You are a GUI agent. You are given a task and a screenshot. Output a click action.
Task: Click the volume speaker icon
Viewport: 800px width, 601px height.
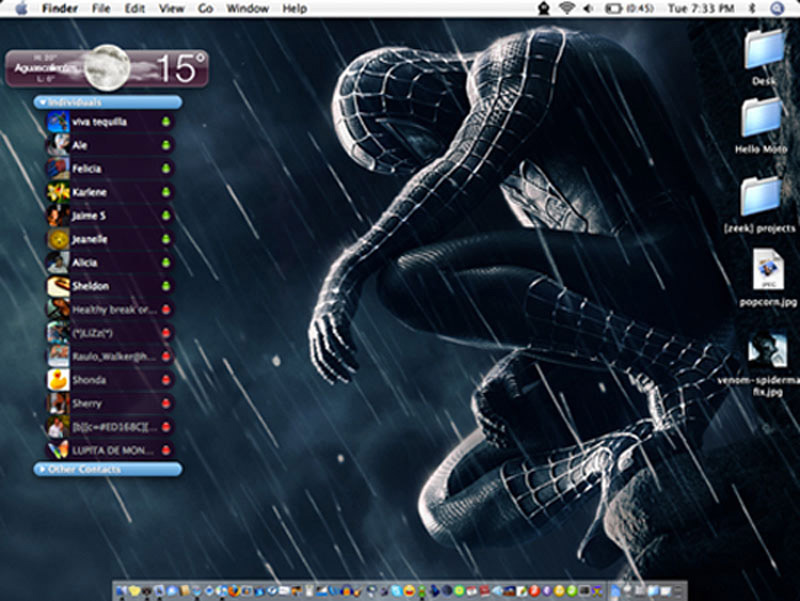click(x=588, y=8)
